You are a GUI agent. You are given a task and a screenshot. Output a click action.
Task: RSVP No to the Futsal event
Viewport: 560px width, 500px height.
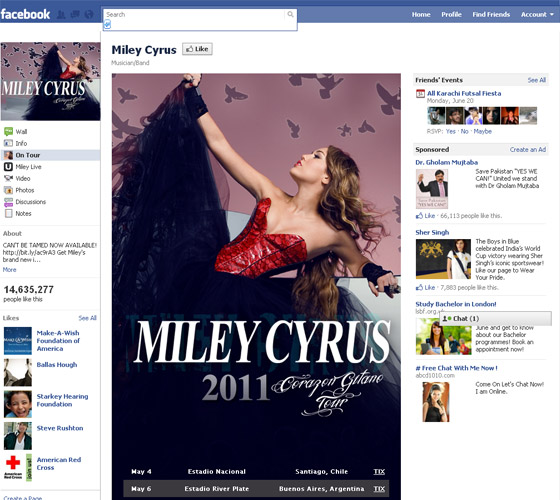[464, 131]
